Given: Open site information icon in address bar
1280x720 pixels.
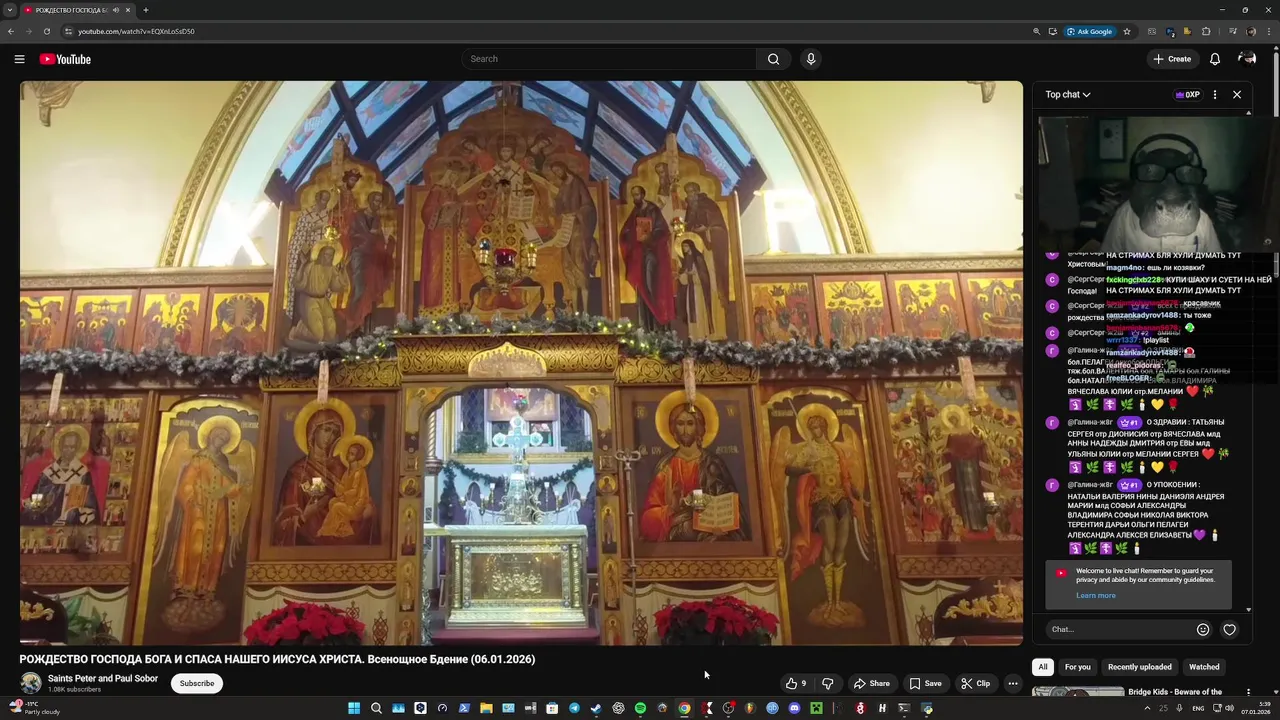Looking at the screenshot, I should pos(68,31).
